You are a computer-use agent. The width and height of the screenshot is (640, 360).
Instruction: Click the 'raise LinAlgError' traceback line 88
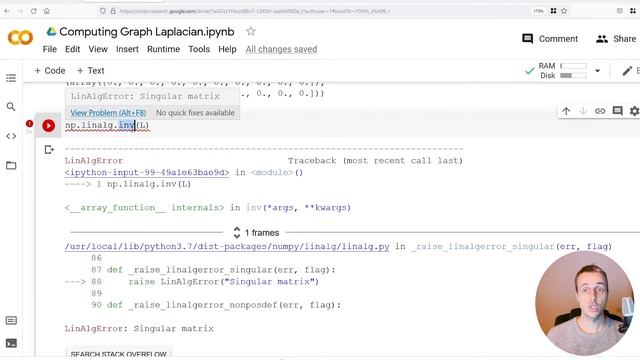tap(224, 282)
